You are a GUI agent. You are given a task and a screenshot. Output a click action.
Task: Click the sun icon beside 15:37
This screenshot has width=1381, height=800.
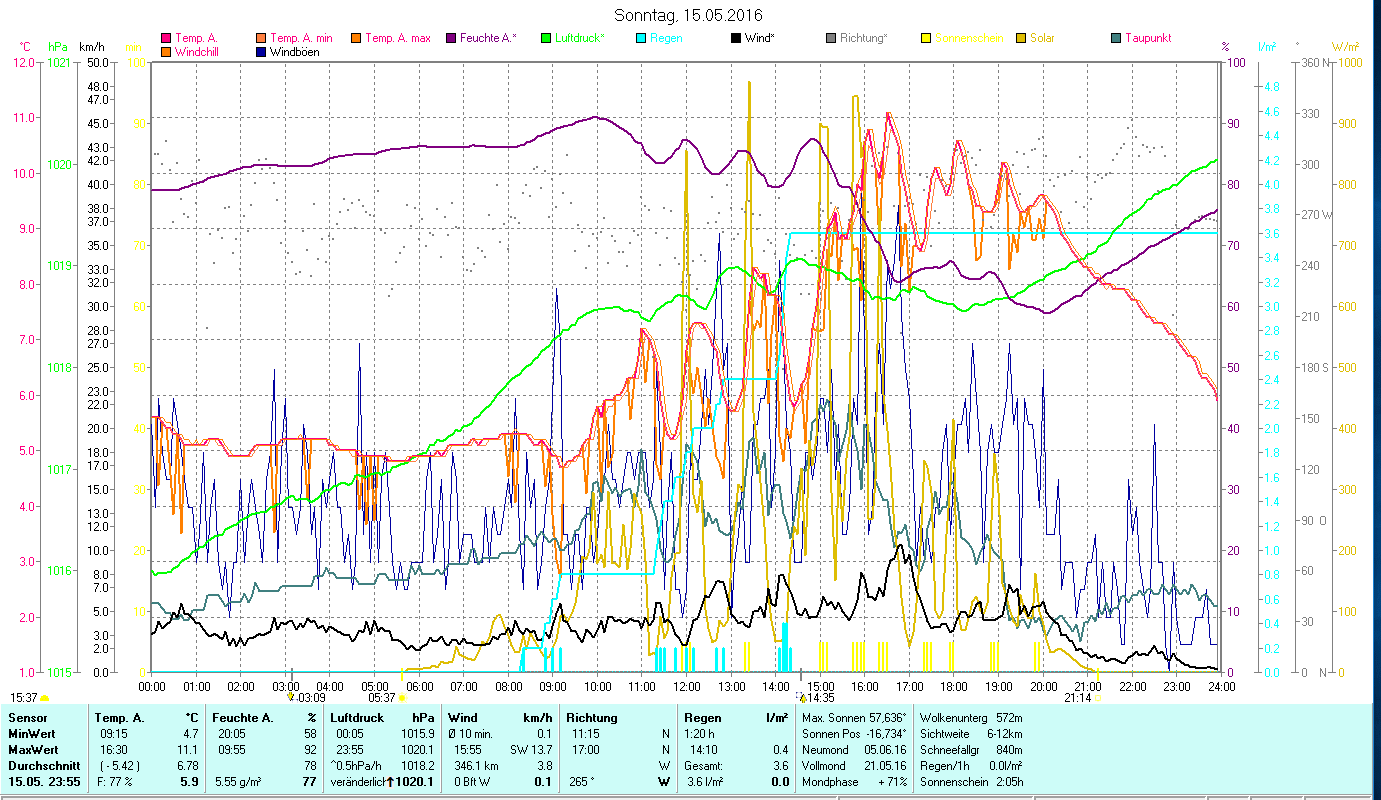(44, 698)
